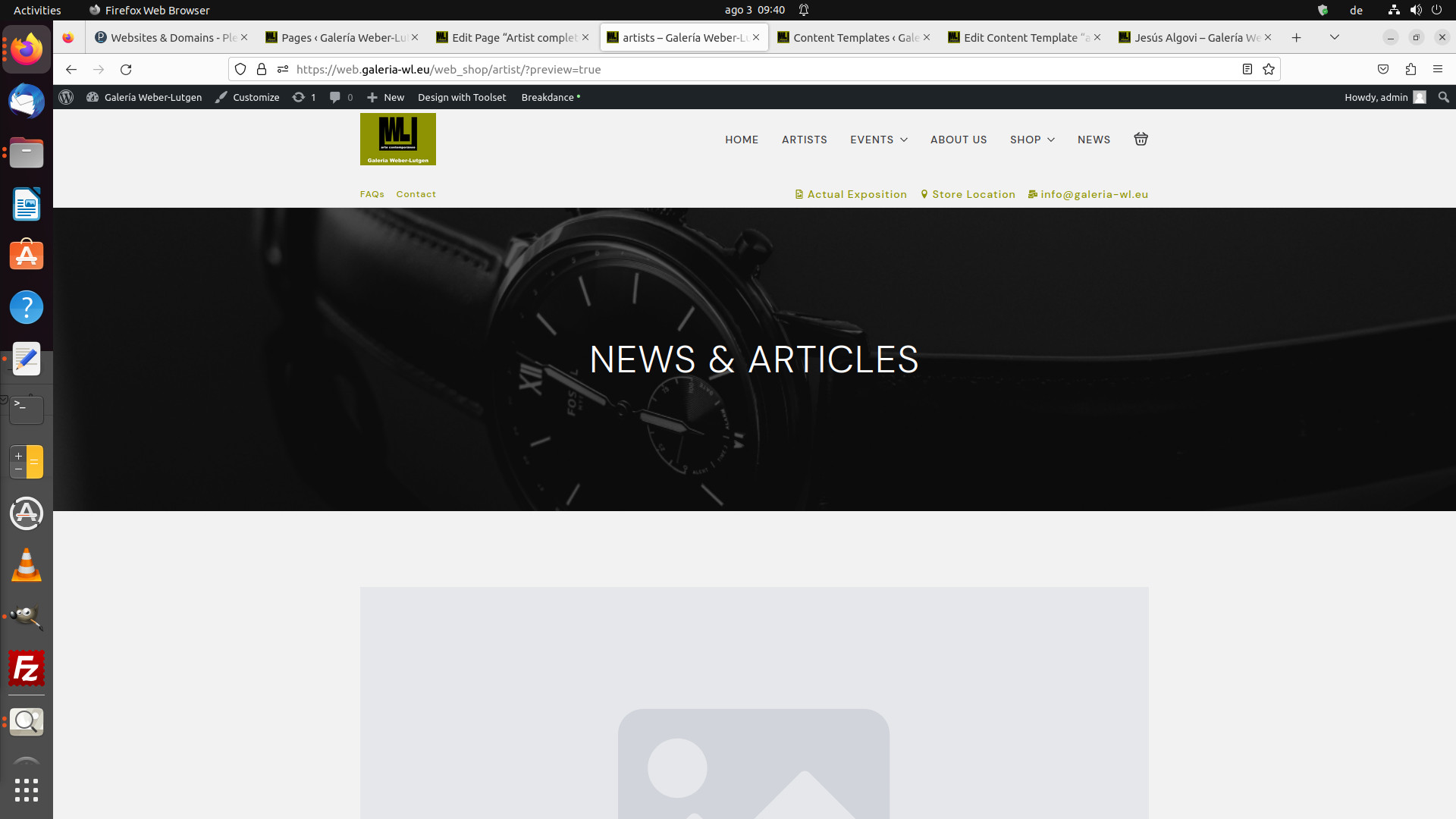1456x819 pixels.
Task: Show site security lock information
Action: click(x=262, y=69)
